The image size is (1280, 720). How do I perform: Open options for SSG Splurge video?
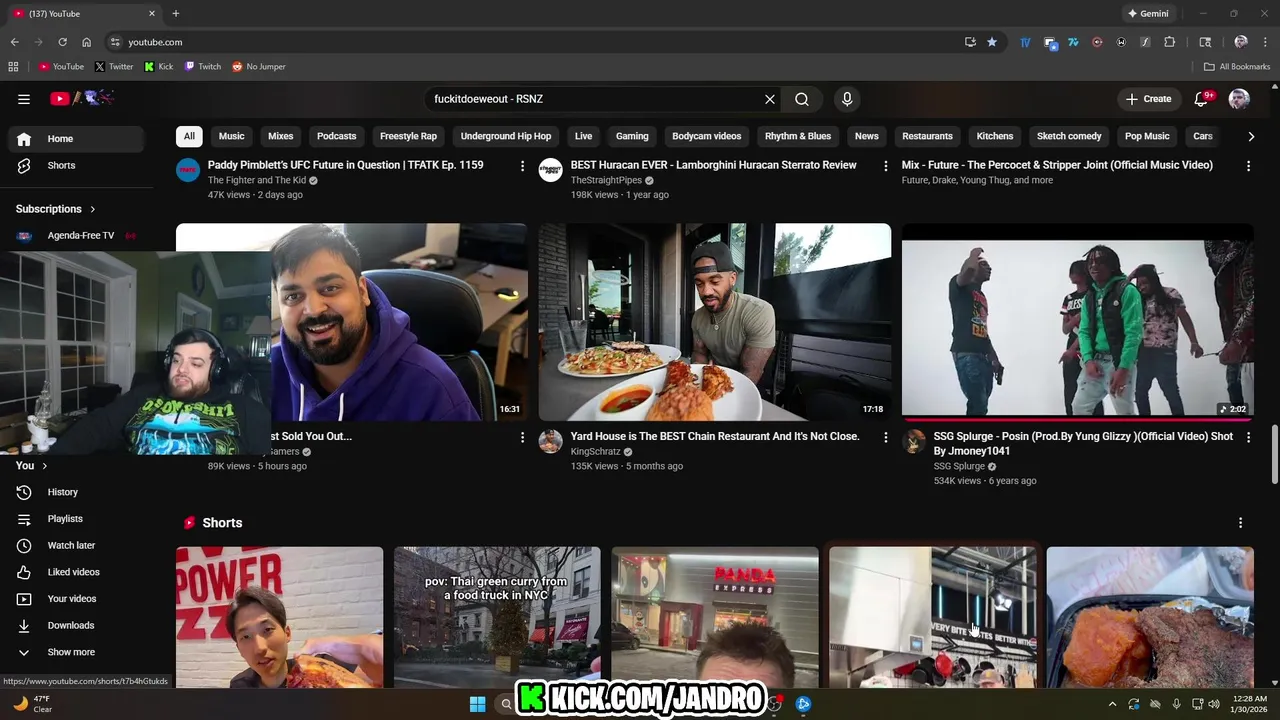coord(1248,437)
